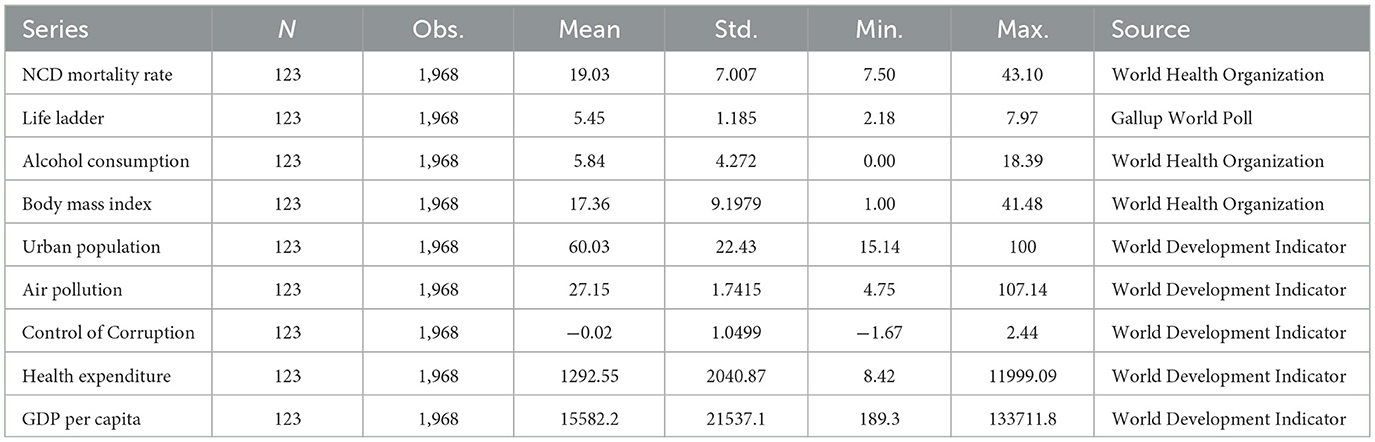Select the Source column header
Image resolution: width=1375 pixels, height=442 pixels.
click(x=1150, y=29)
